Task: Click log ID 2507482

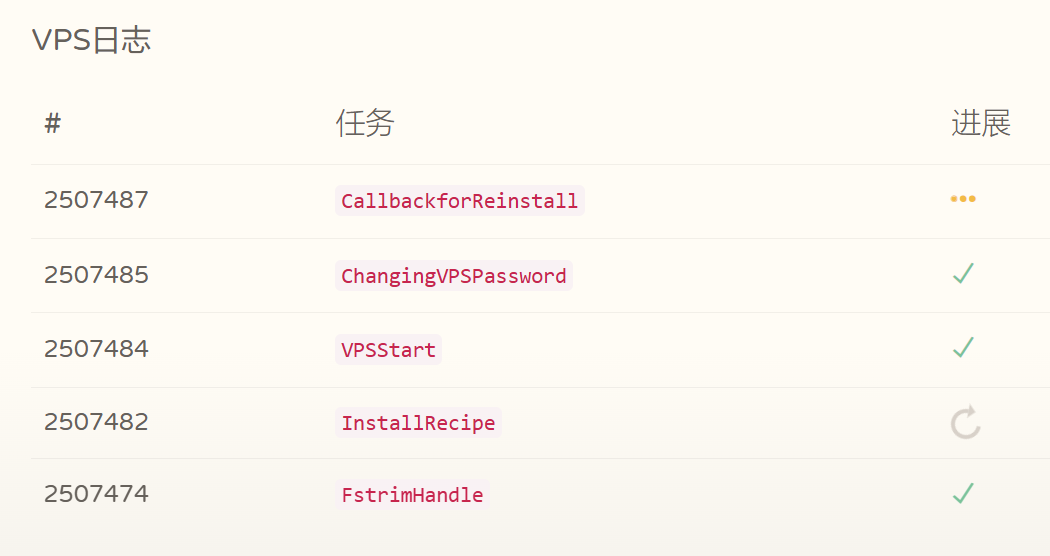Action: [96, 421]
